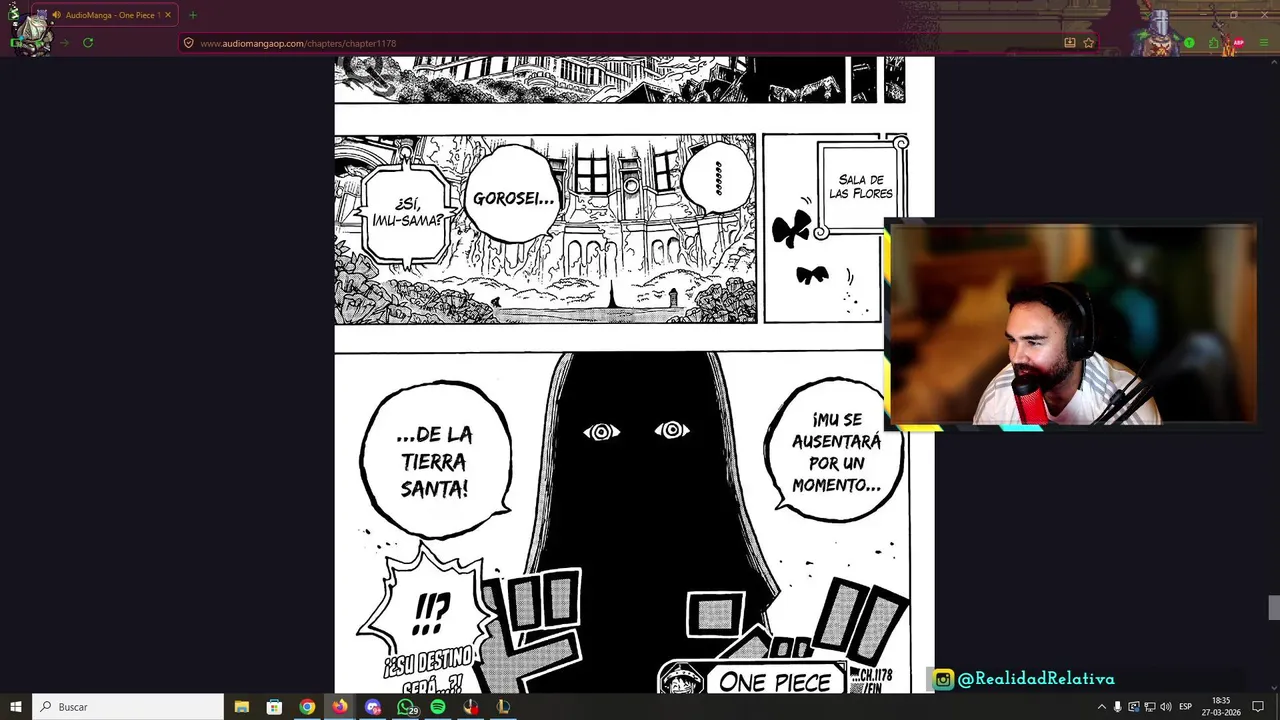Click the '¡Mu se ausentará por un momento...' bubble
The image size is (1280, 720).
click(835, 452)
